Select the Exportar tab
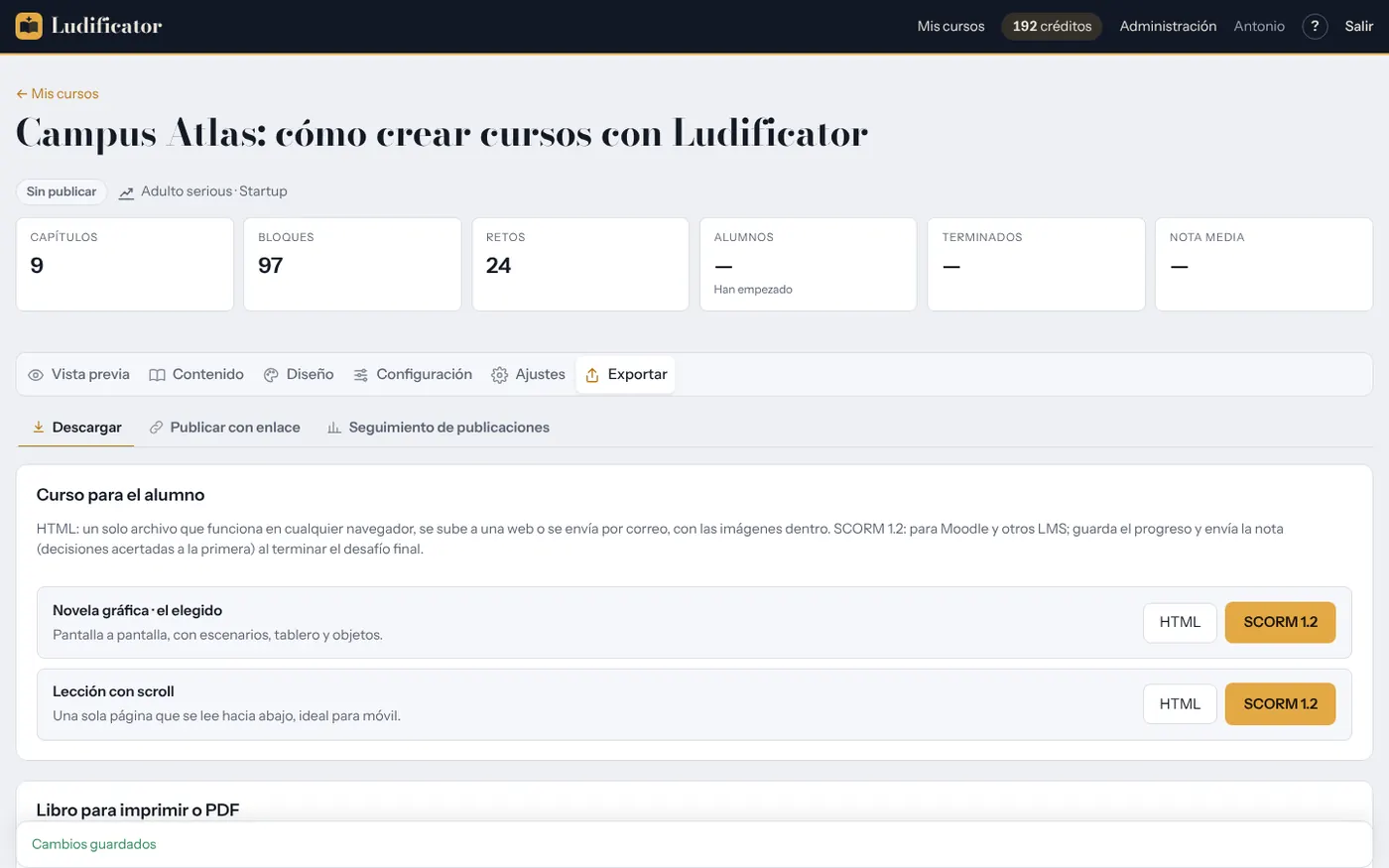Viewport: 1389px width, 868px height. tap(626, 375)
